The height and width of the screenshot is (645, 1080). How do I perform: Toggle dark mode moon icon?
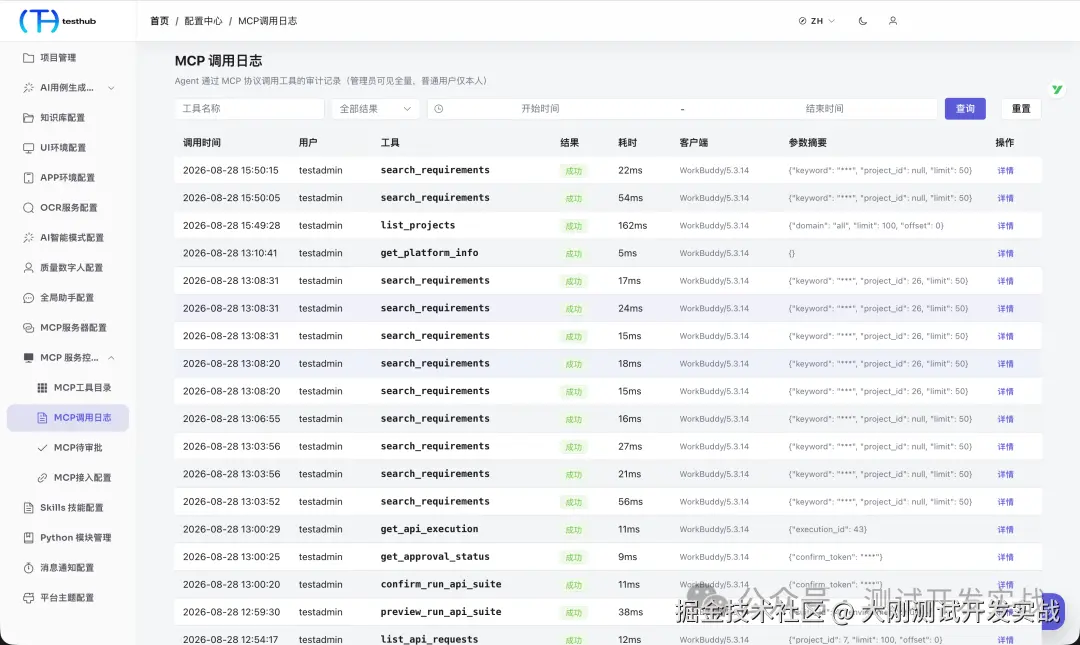(x=862, y=21)
